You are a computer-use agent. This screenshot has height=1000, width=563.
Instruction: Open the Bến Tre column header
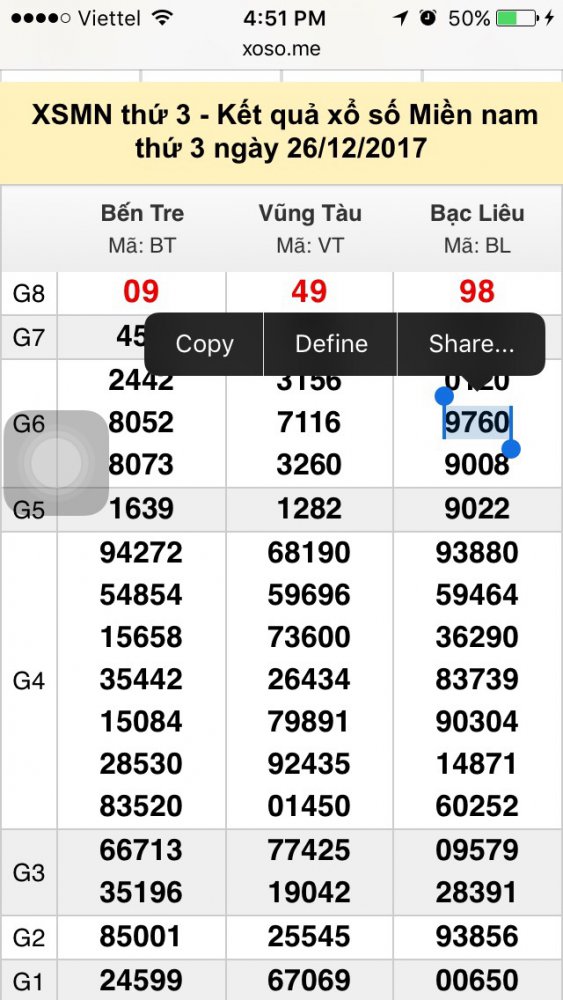click(142, 228)
